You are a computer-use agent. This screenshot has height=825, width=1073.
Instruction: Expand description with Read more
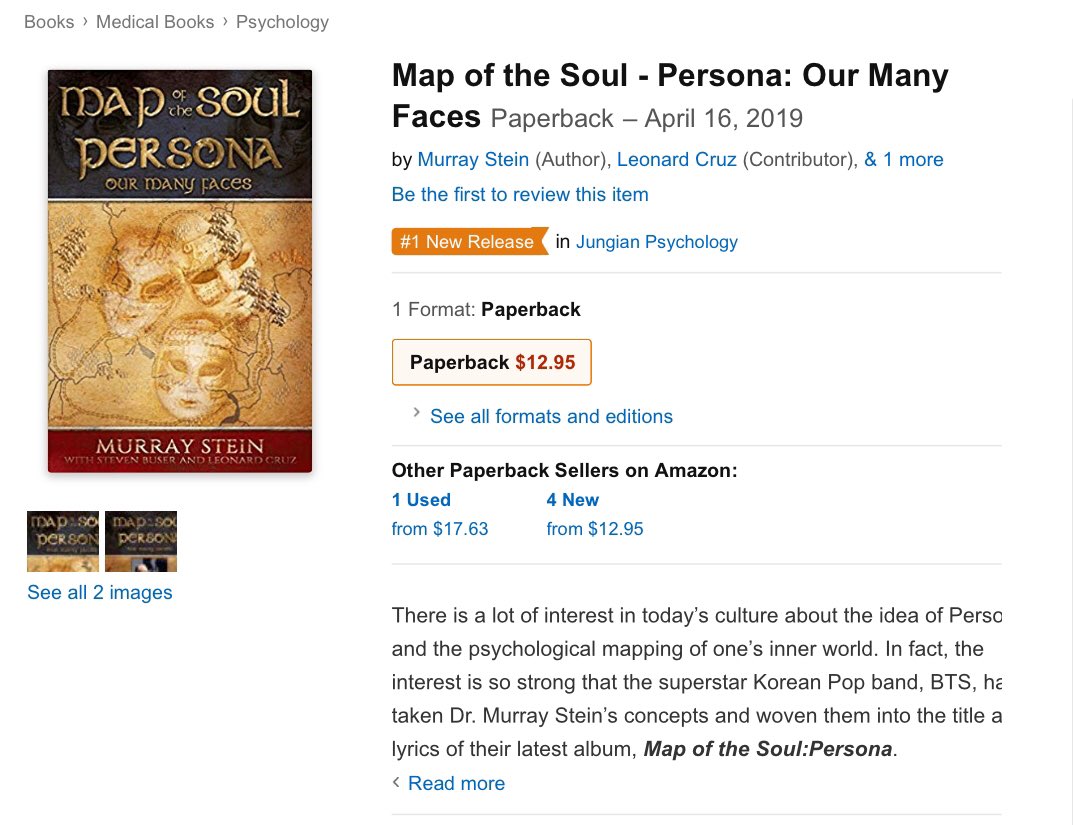pyautogui.click(x=456, y=783)
